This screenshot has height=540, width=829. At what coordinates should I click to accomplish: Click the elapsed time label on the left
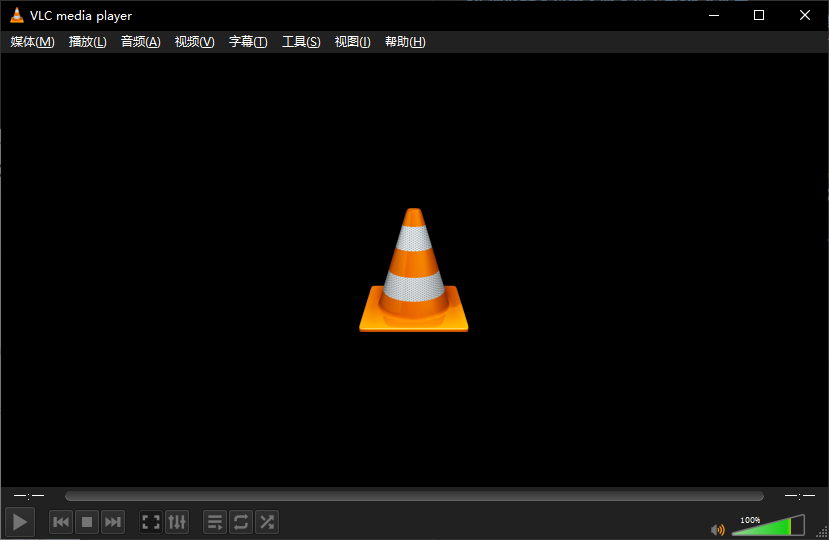pyautogui.click(x=29, y=496)
